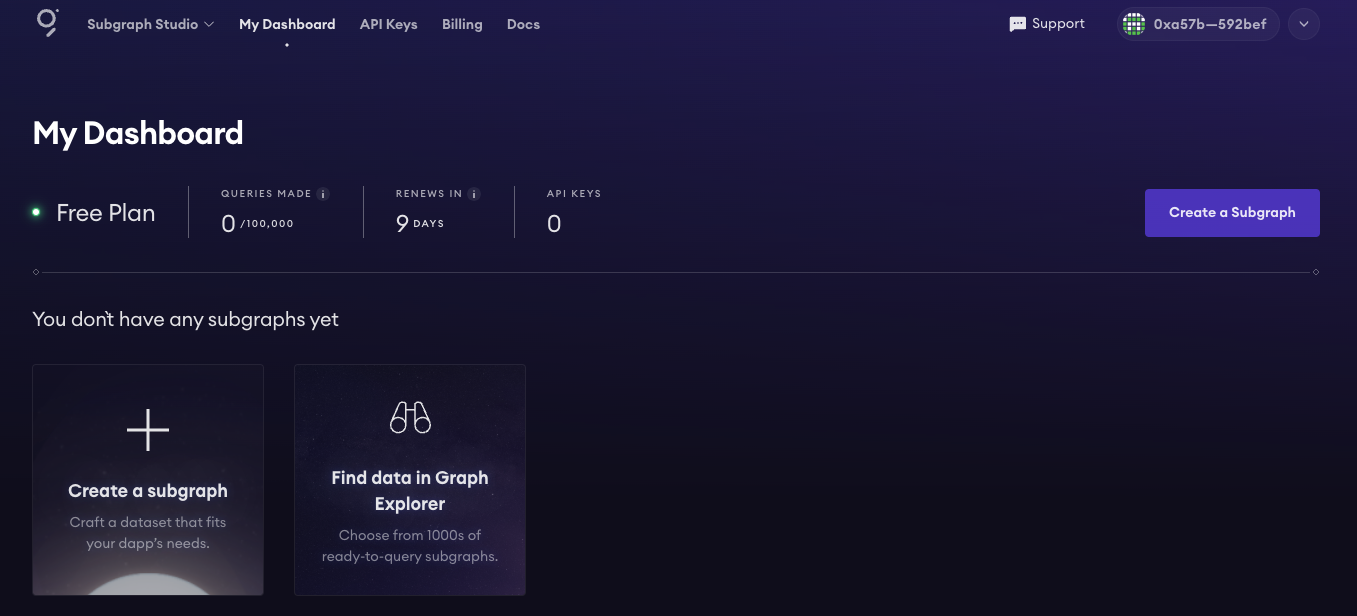Click the Renews In info icon
Image resolution: width=1357 pixels, height=616 pixels.
tap(474, 194)
